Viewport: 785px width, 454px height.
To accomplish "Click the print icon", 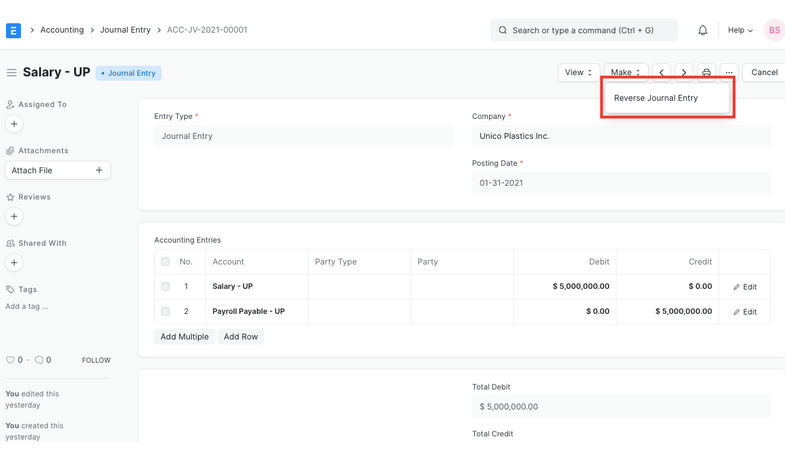I will point(706,73).
